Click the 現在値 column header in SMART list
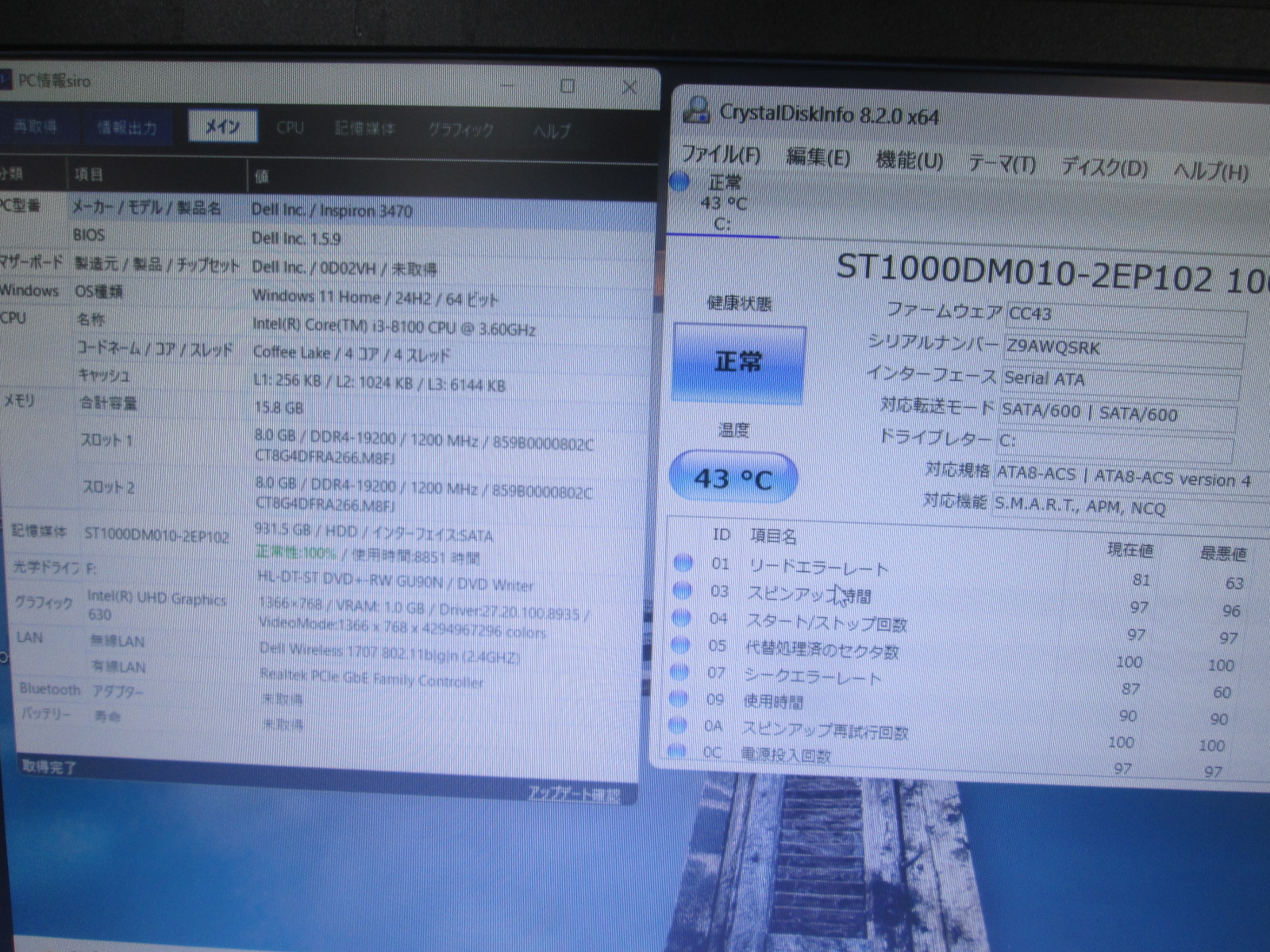Viewport: 1270px width, 952px height. pos(1130,550)
